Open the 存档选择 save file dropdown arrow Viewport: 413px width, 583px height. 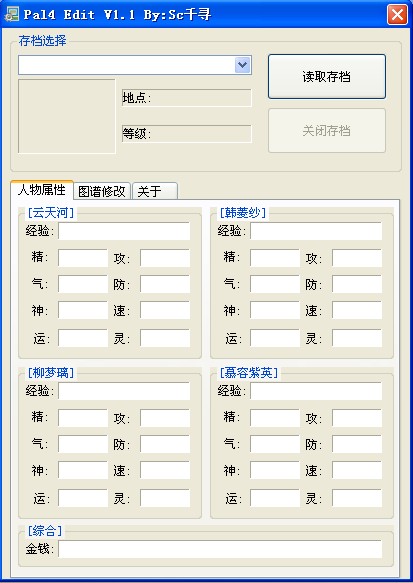243,65
